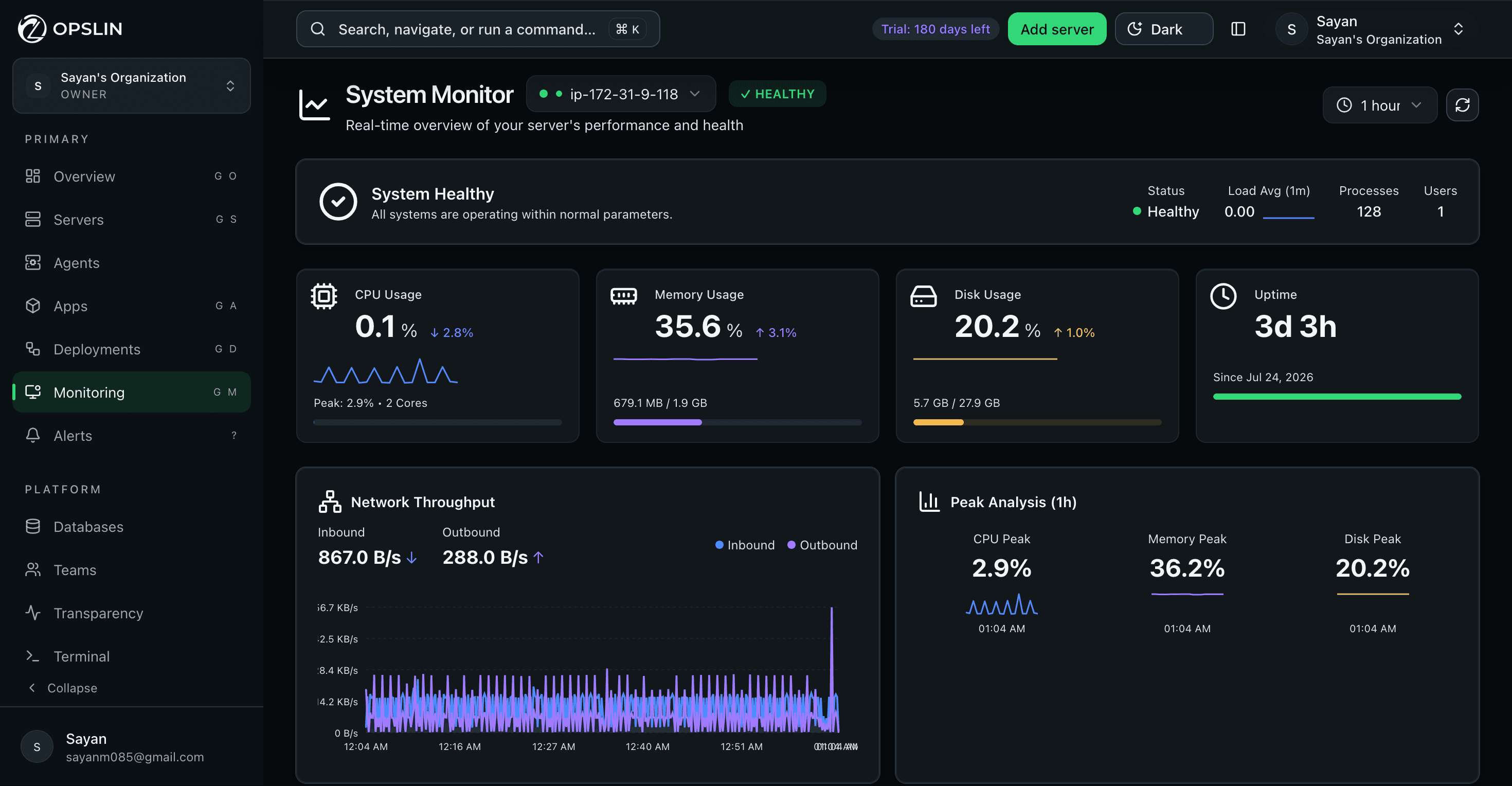Navigate to Apps
The height and width of the screenshot is (786, 1512).
click(132, 305)
